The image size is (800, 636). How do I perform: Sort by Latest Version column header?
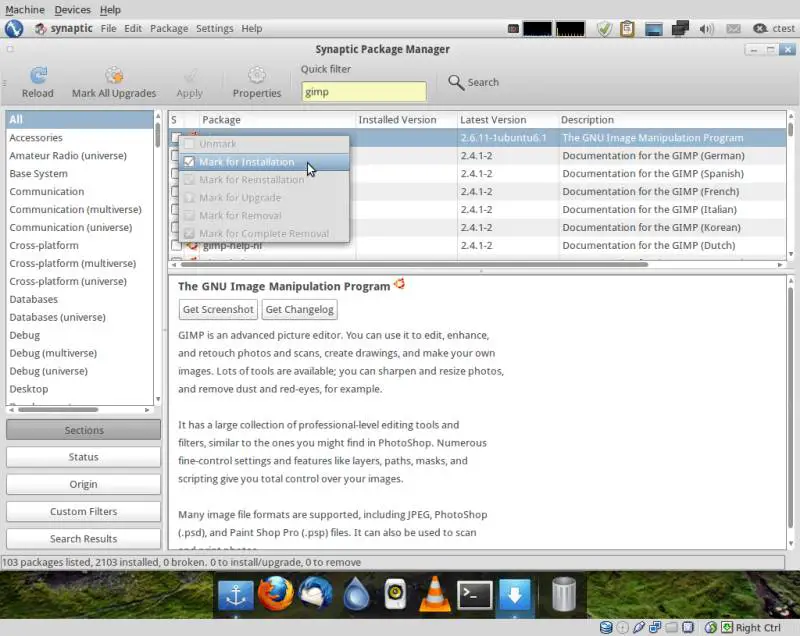tap(508, 120)
